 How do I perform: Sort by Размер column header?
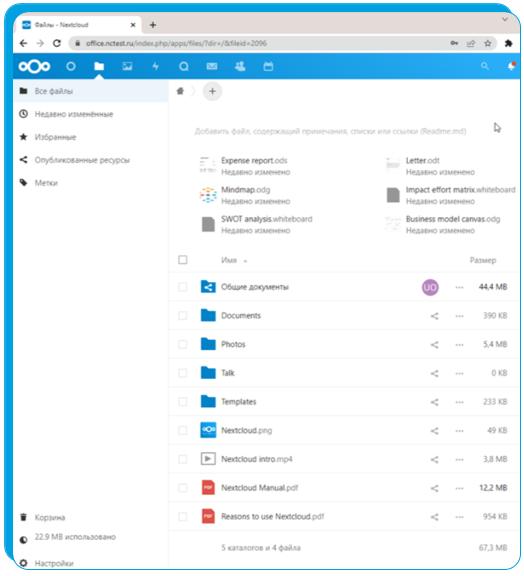pyautogui.click(x=483, y=260)
